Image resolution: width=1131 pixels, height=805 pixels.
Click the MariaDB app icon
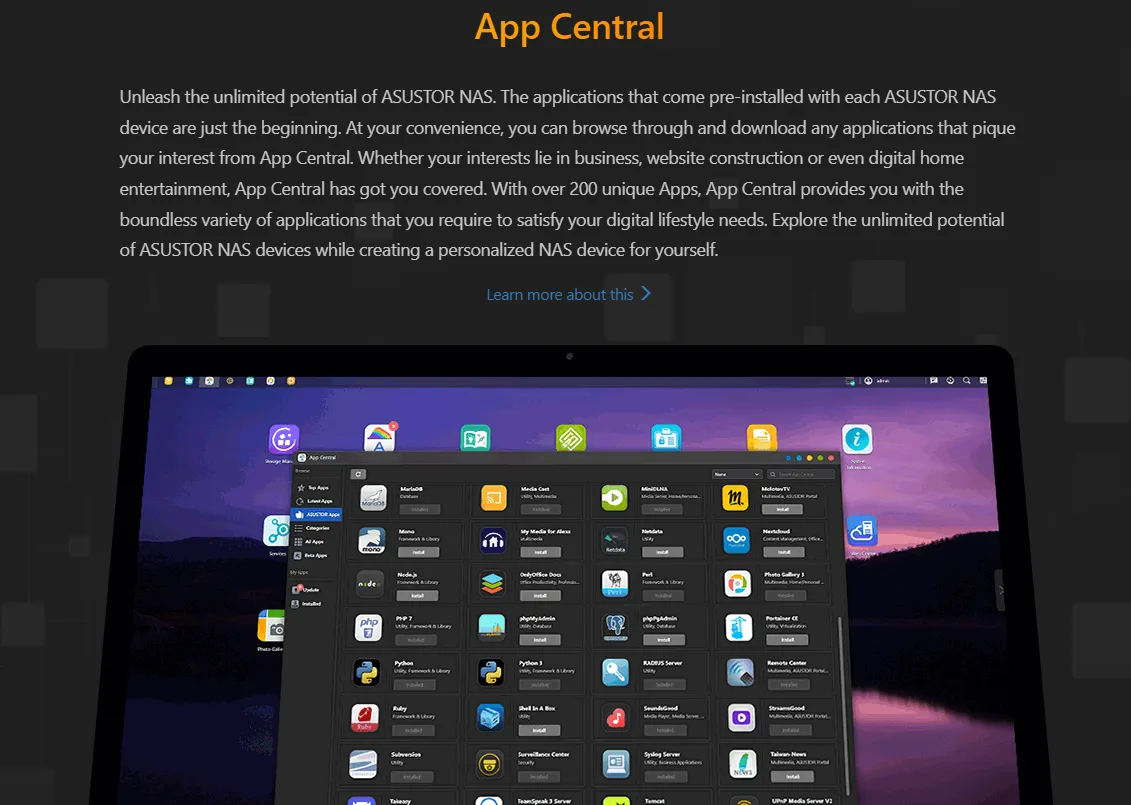(x=373, y=498)
